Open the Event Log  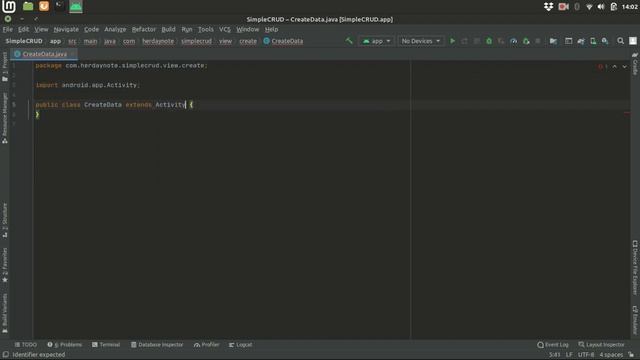coord(553,345)
